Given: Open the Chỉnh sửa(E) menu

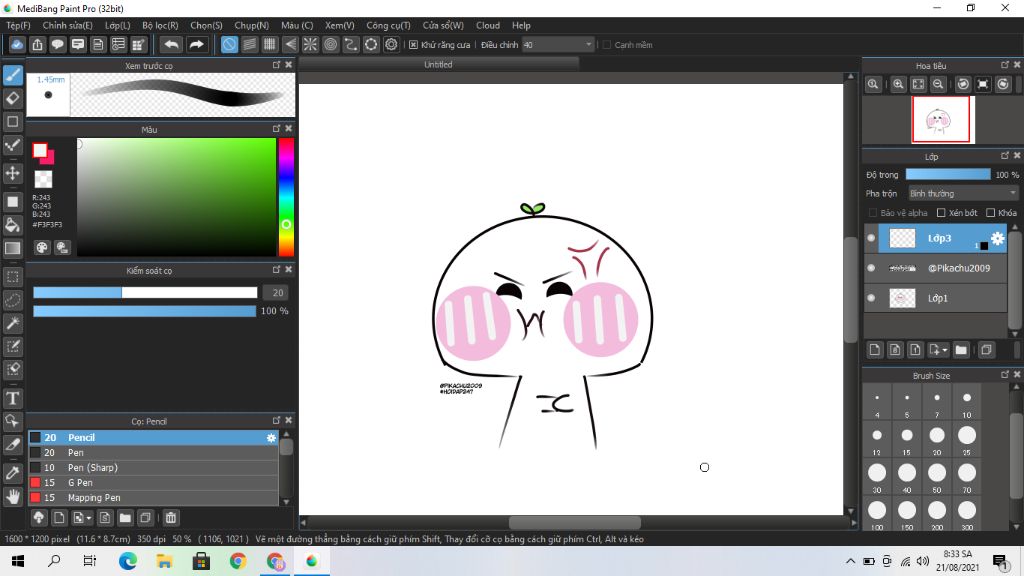Looking at the screenshot, I should 67,25.
